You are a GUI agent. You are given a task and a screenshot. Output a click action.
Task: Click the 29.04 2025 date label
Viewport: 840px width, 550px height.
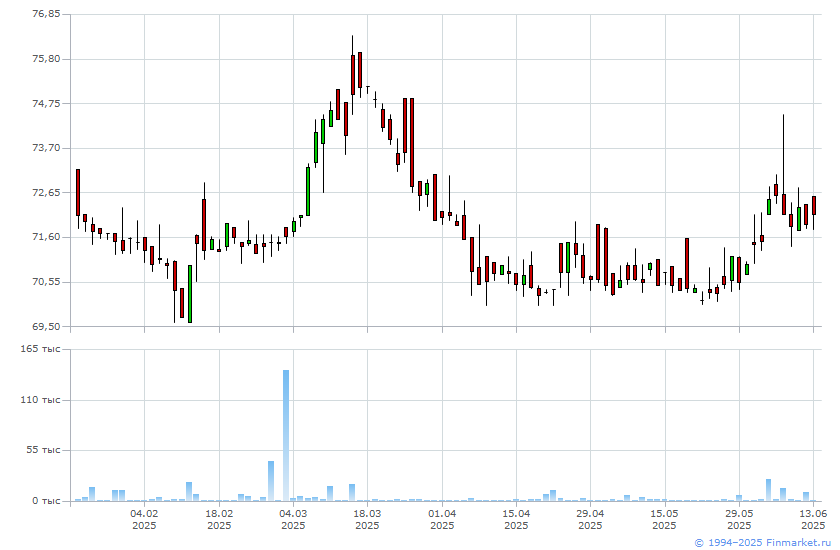click(x=590, y=519)
